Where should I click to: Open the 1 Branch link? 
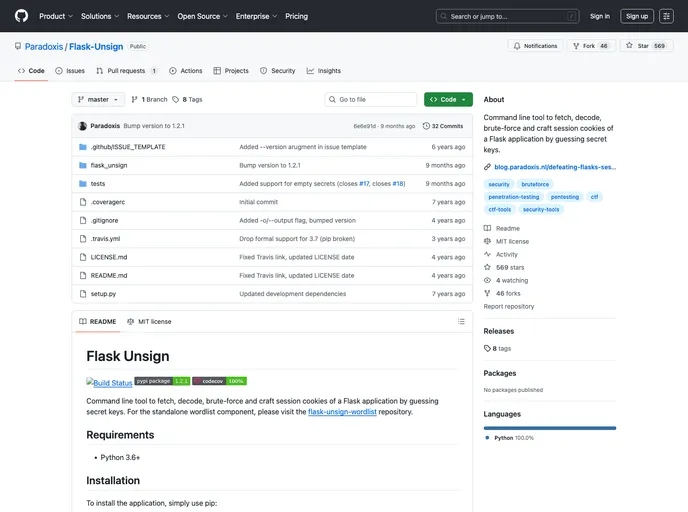149,100
